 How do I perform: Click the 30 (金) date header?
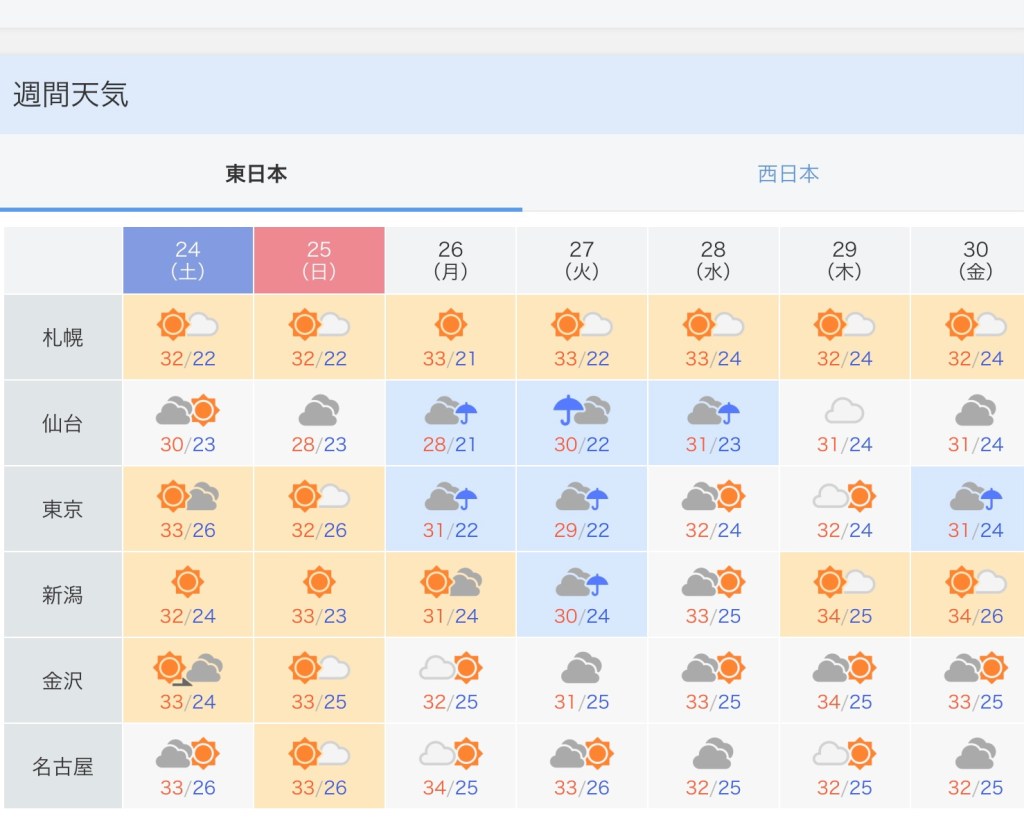pyautogui.click(x=975, y=260)
